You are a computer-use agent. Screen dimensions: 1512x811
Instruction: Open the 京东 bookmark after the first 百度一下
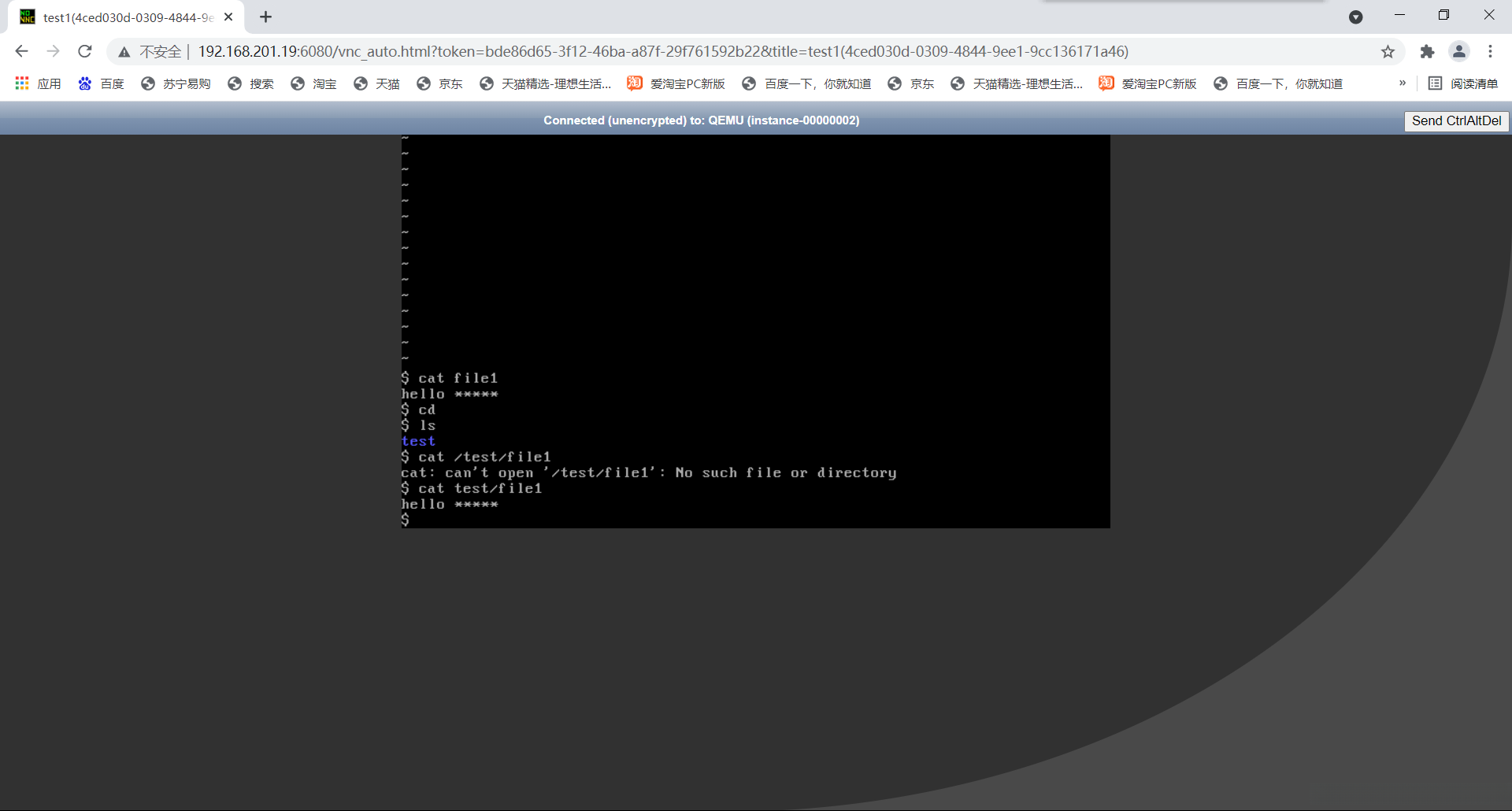pyautogui.click(x=911, y=83)
